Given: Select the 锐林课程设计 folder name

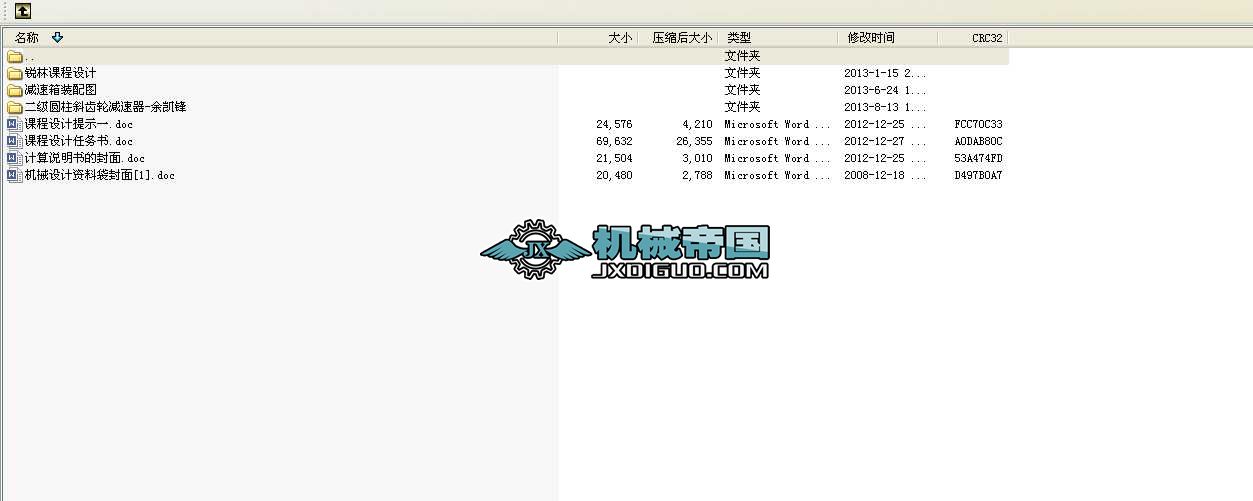Looking at the screenshot, I should pyautogui.click(x=60, y=73).
